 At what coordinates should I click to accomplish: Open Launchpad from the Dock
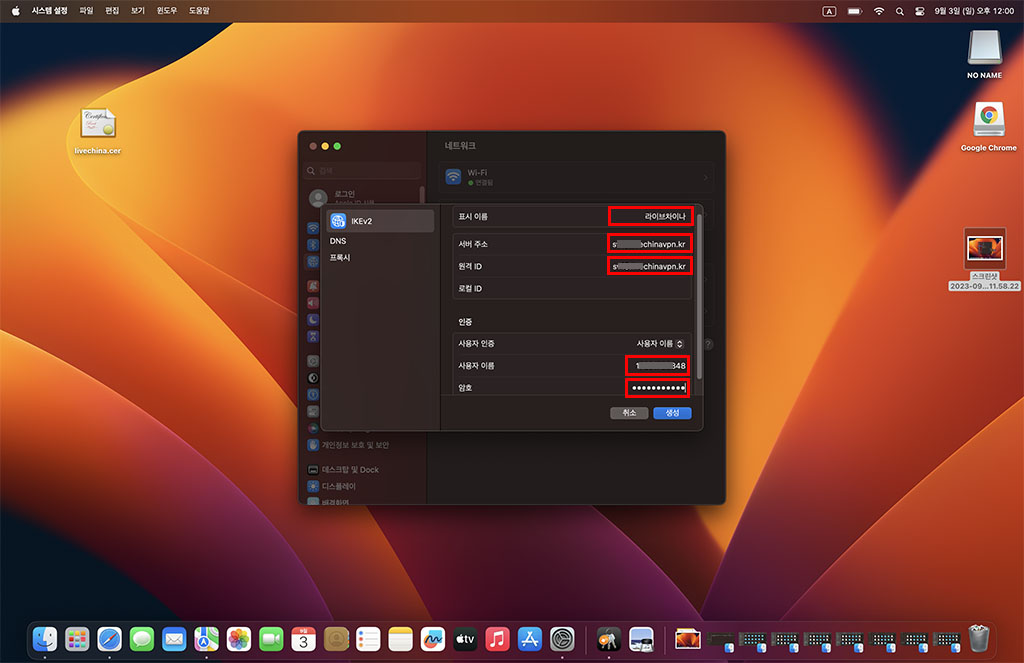[x=77, y=639]
